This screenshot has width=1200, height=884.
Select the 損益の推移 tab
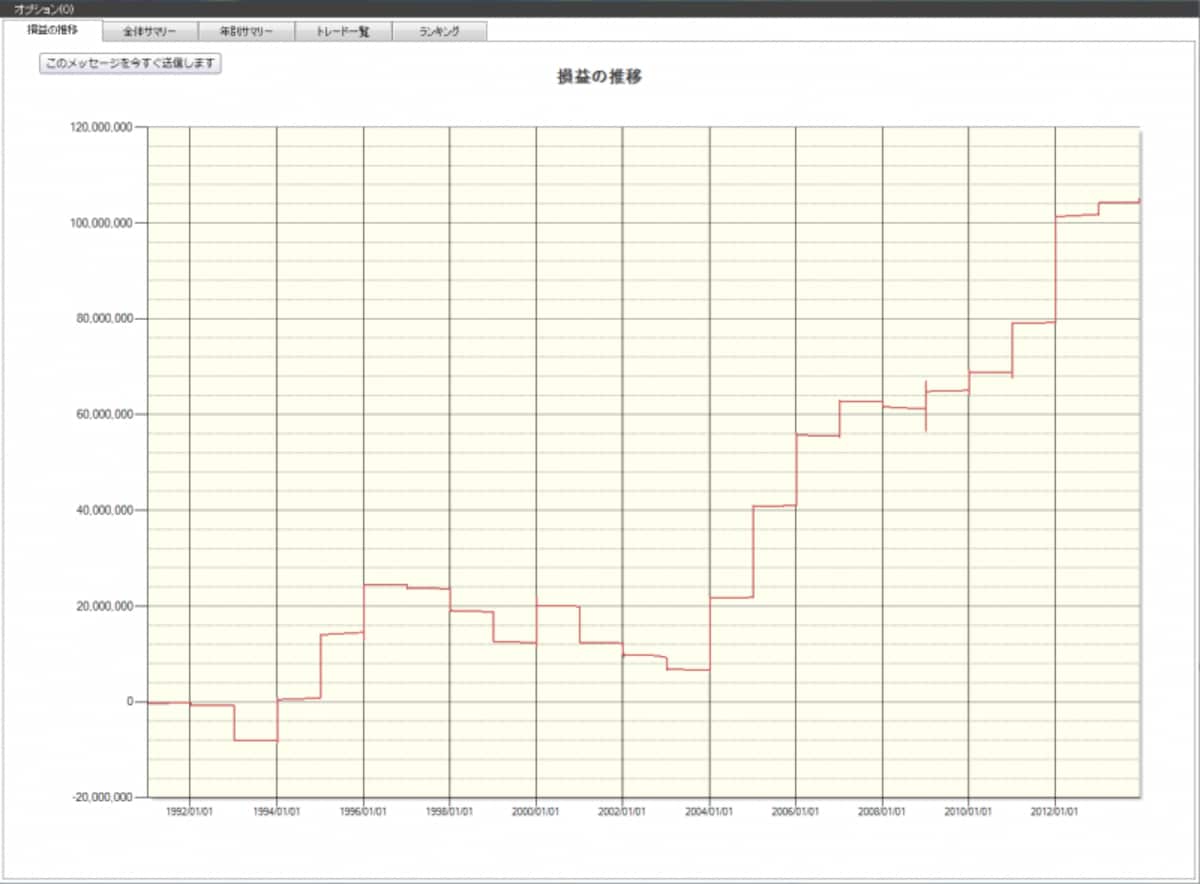52,30
